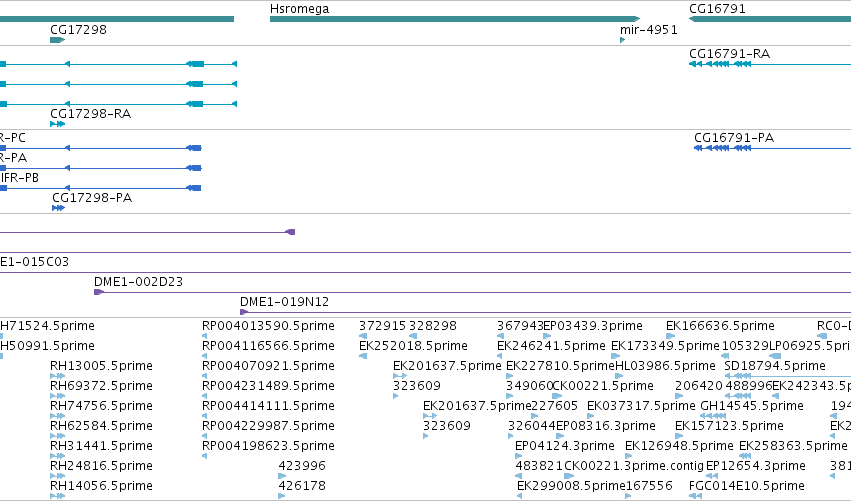Open the RP004070921.5prime feature label
The image size is (851, 501).
pos(268,366)
